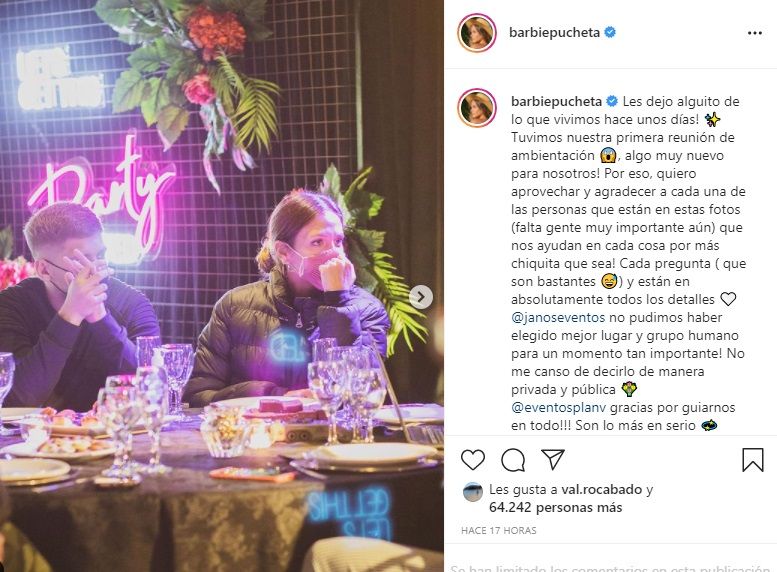Screen dimensions: 777x572
Task: Click the limited comments notice text
Action: coord(612,566)
